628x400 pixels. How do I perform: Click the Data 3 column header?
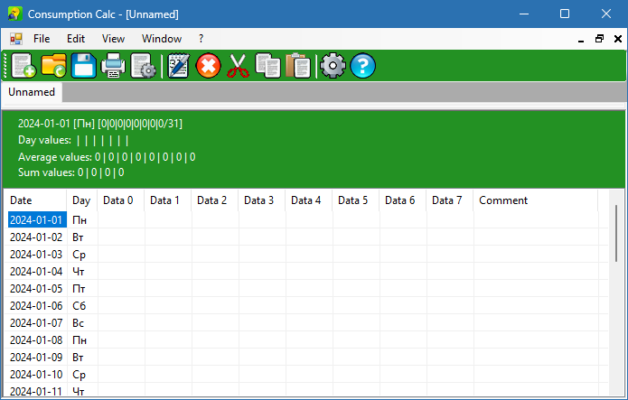(x=262, y=200)
